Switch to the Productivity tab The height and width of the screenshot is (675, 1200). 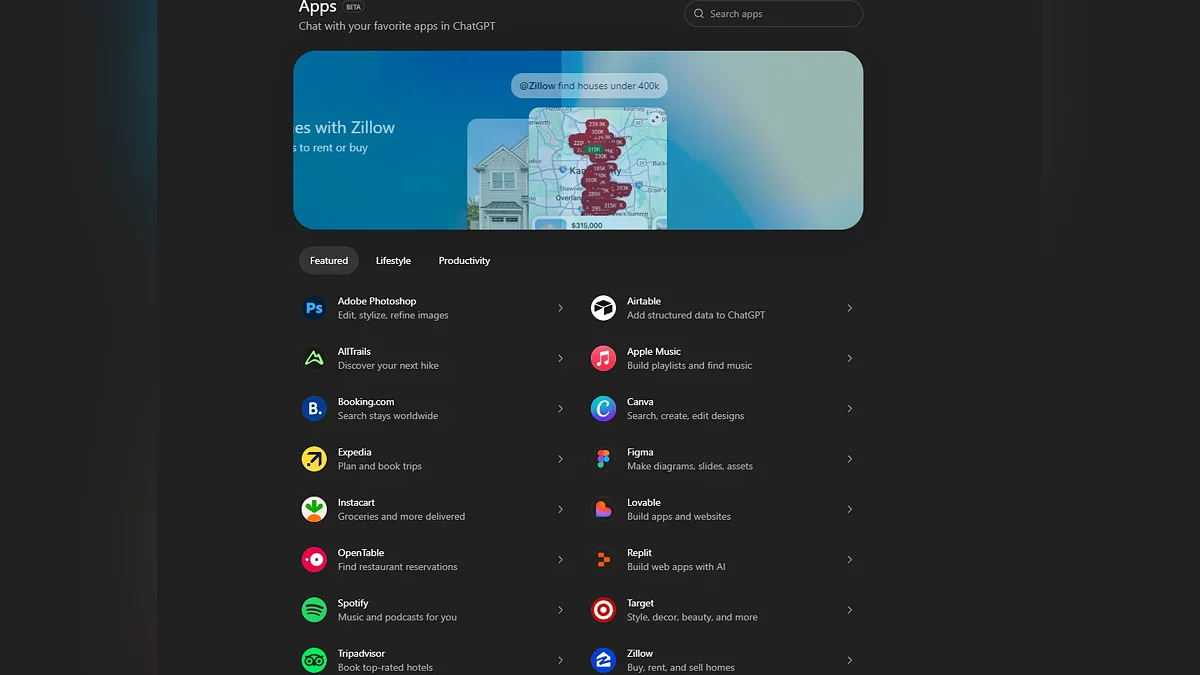[464, 261]
